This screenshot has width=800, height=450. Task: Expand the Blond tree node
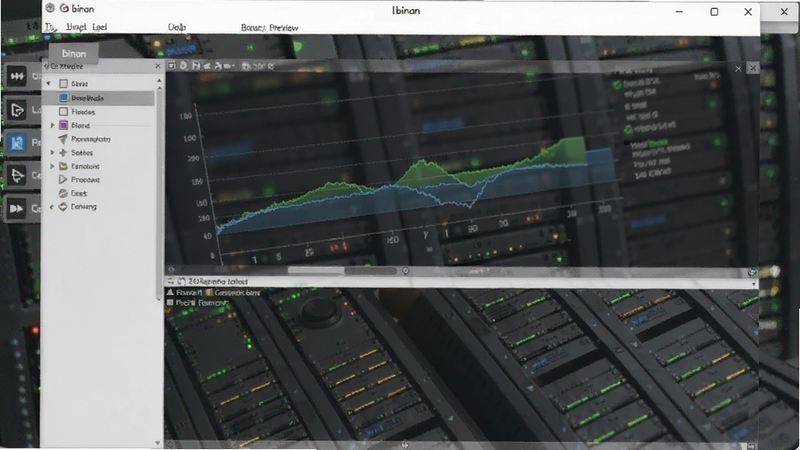52,125
